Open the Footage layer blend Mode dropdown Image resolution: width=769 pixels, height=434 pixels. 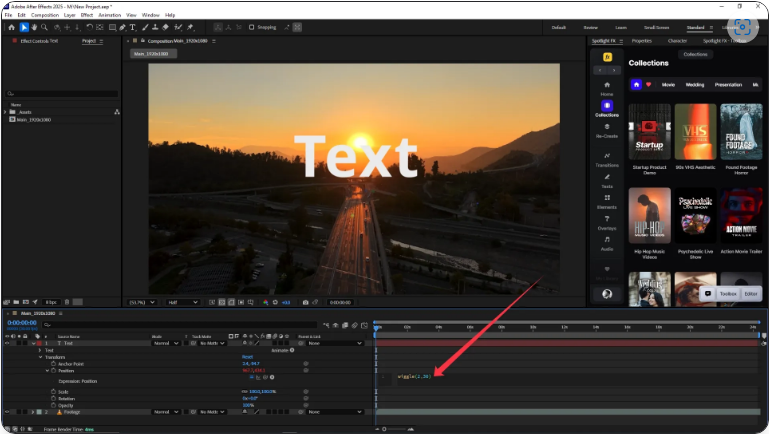166,412
